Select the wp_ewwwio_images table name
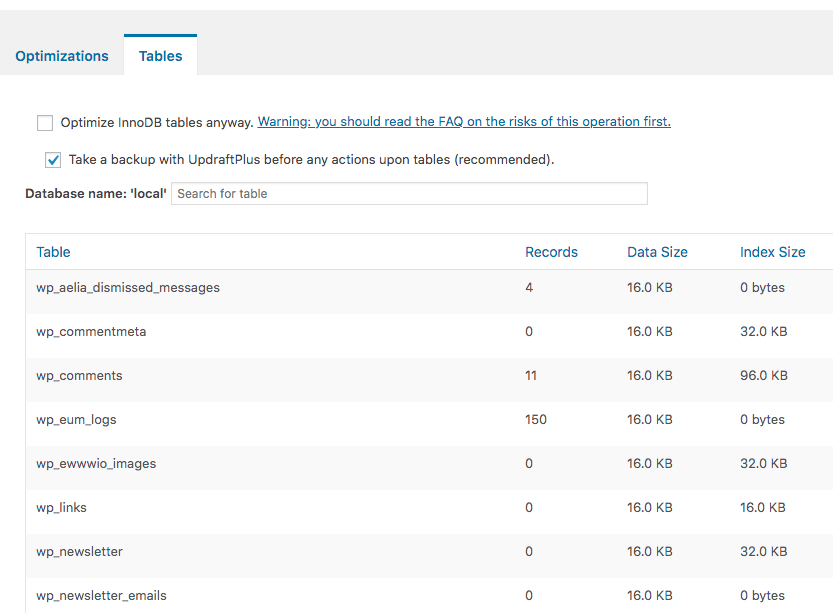833x613 pixels. (x=96, y=464)
